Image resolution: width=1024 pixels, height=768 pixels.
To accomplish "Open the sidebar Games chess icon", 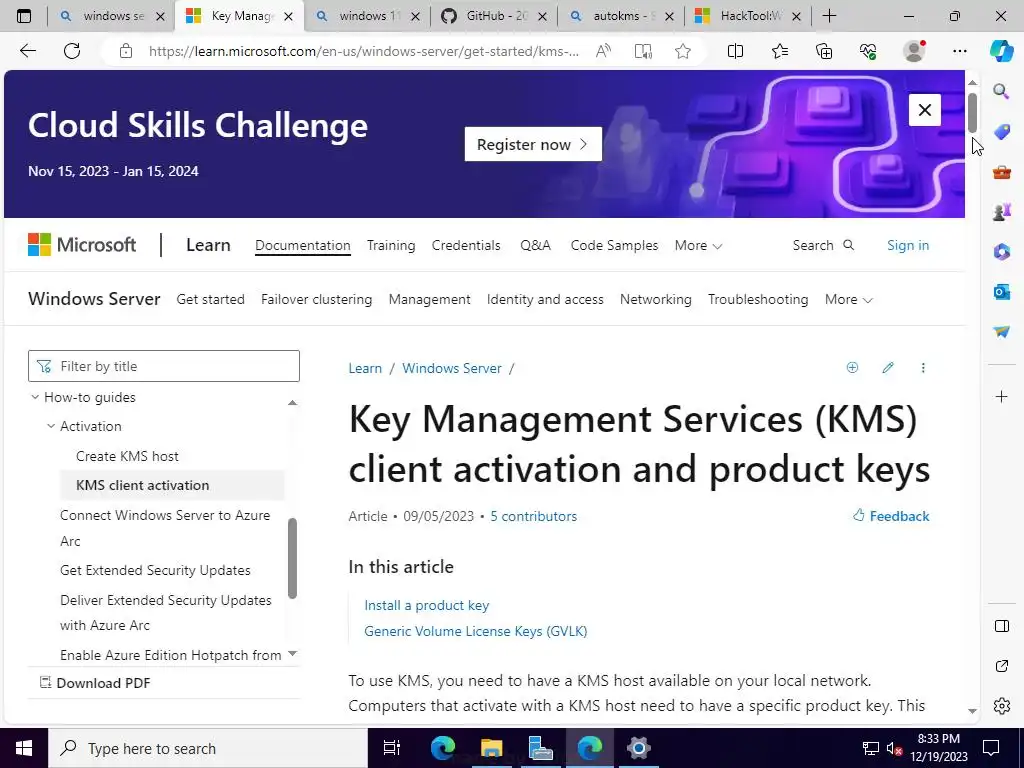I will pos(1001,212).
